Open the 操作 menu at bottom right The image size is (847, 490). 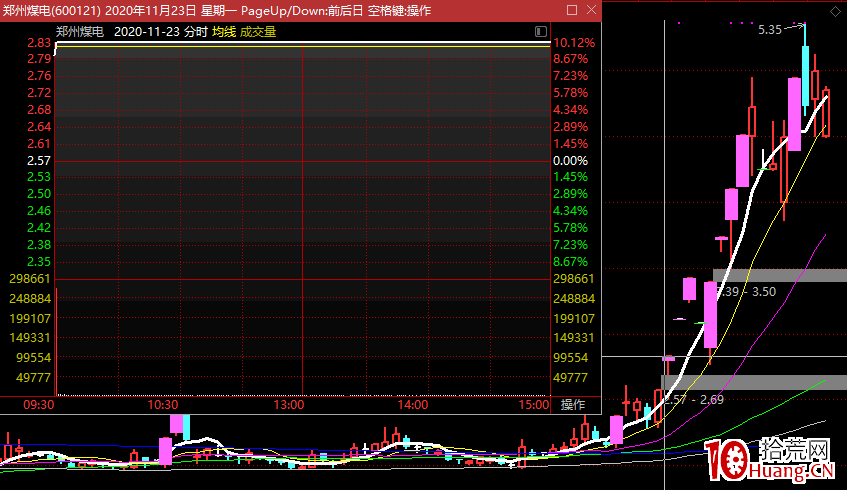click(573, 405)
